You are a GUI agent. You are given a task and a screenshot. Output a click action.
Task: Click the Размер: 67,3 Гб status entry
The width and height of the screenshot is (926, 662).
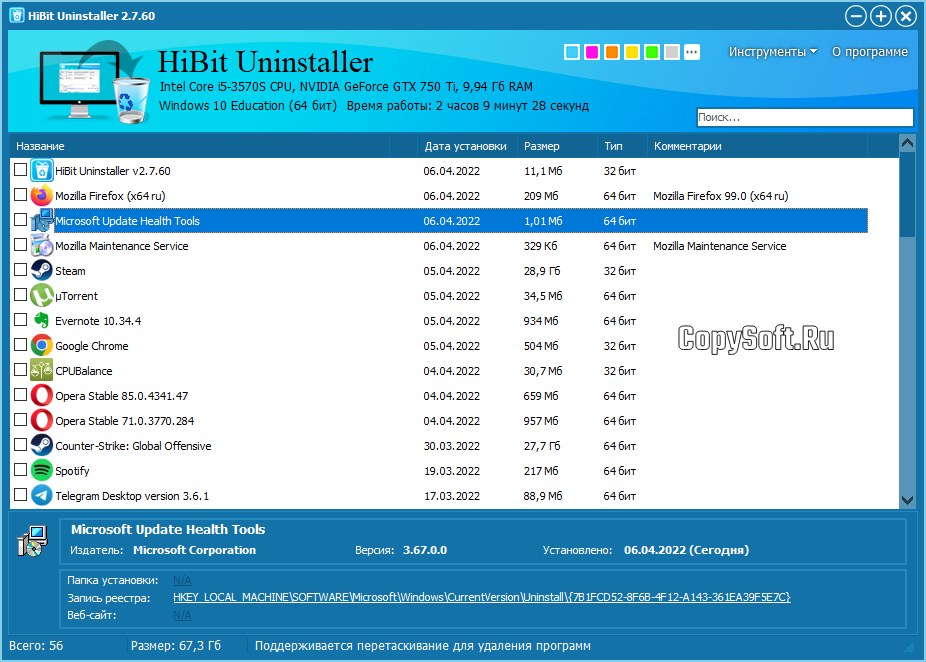point(176,645)
